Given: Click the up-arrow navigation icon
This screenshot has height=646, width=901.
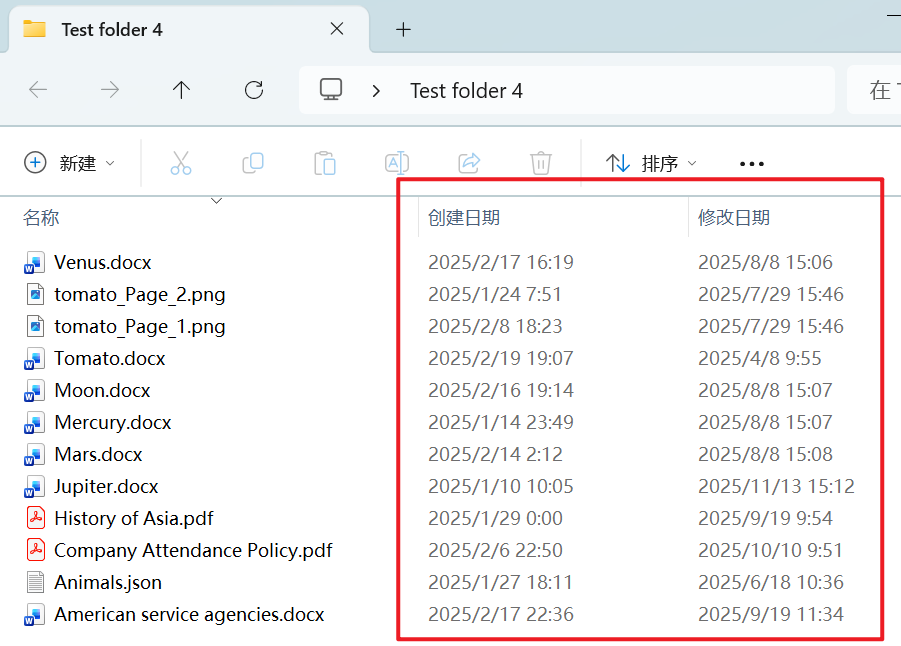Looking at the screenshot, I should click(181, 89).
